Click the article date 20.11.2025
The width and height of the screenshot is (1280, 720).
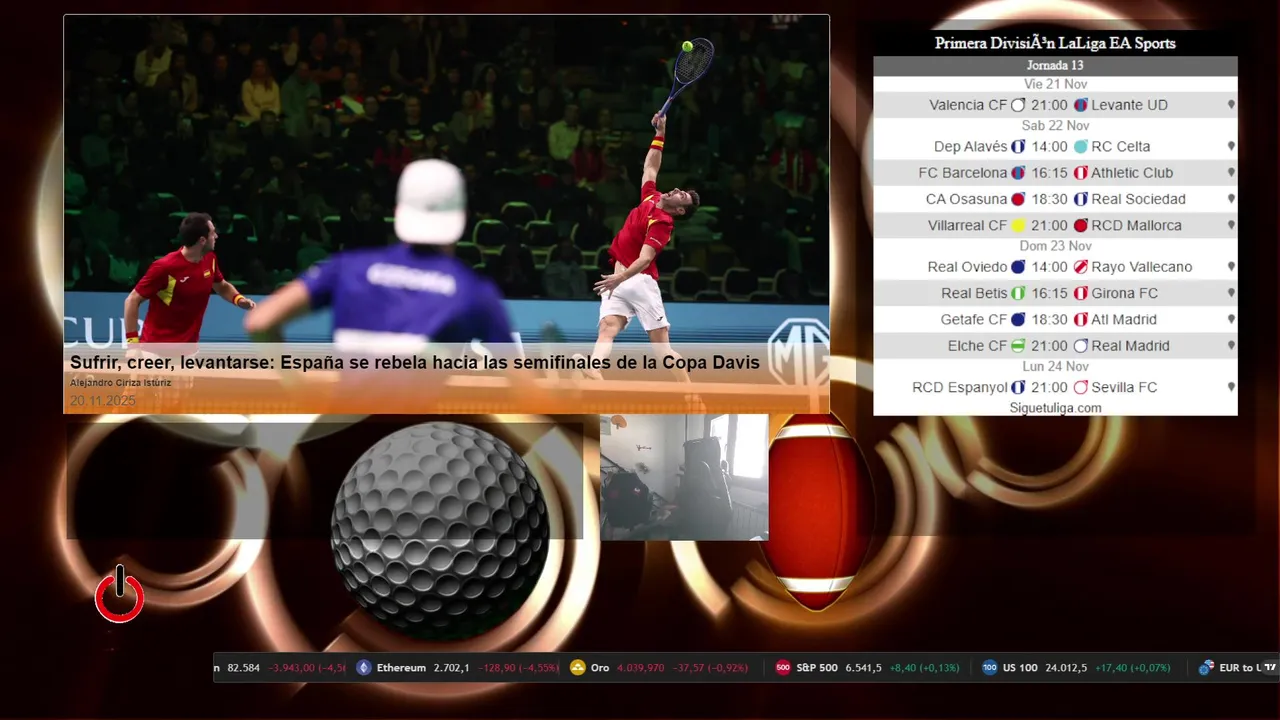point(102,401)
